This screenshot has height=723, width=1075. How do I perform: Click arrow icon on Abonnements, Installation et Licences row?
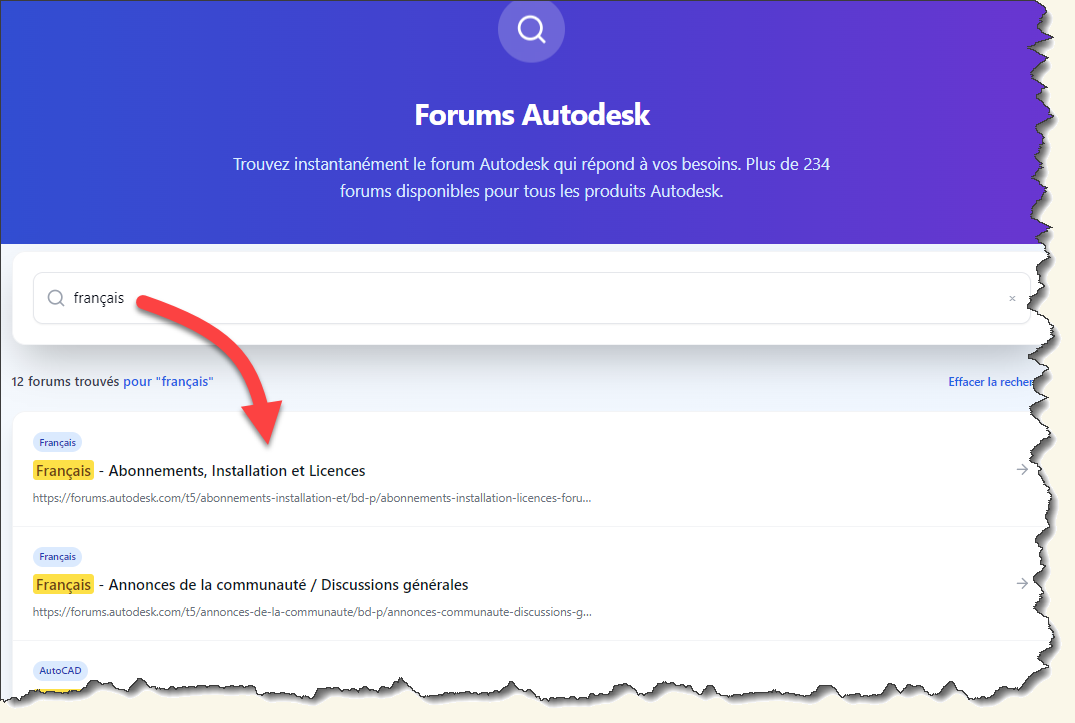(1022, 469)
